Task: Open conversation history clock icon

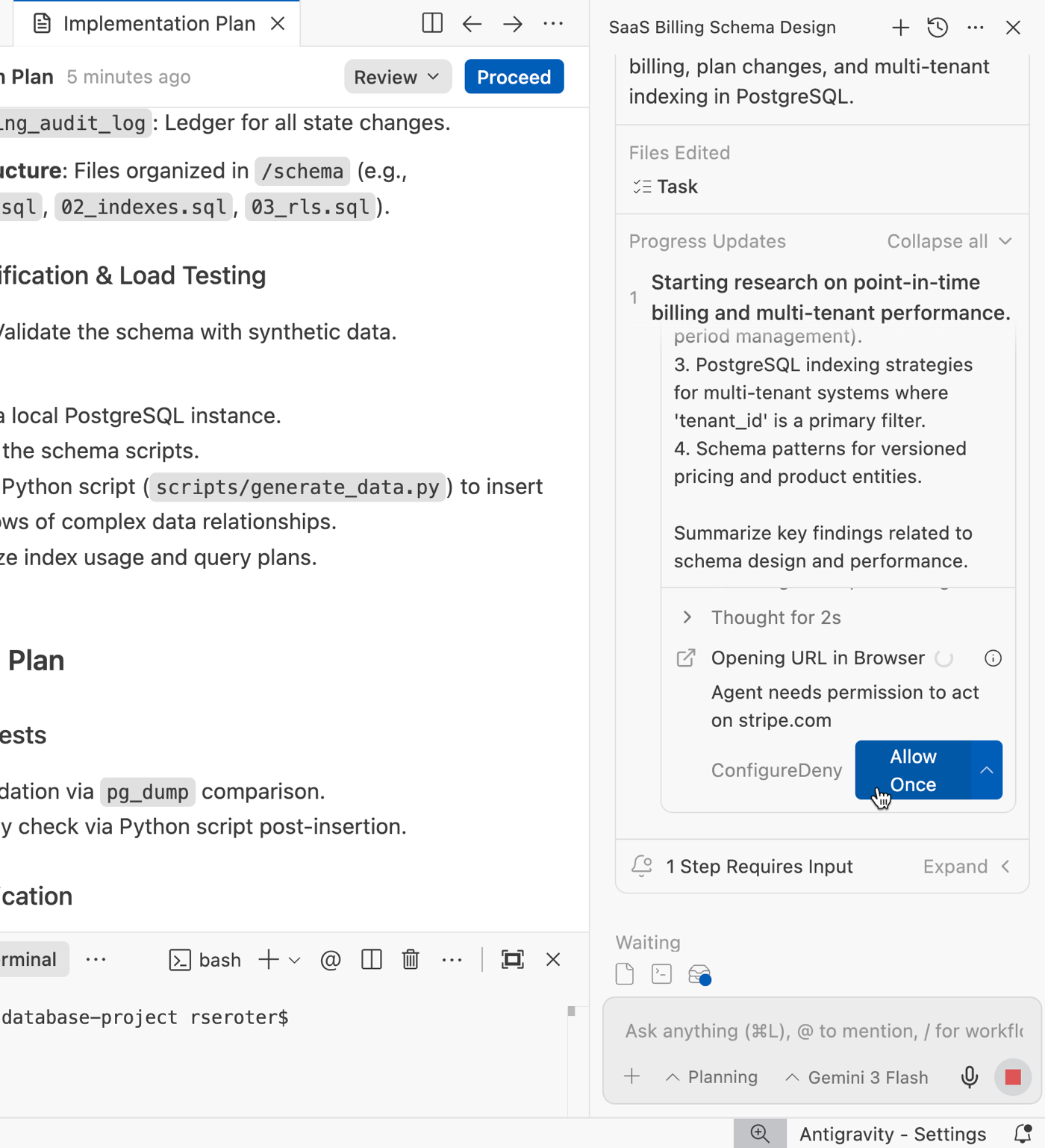Action: 938,28
